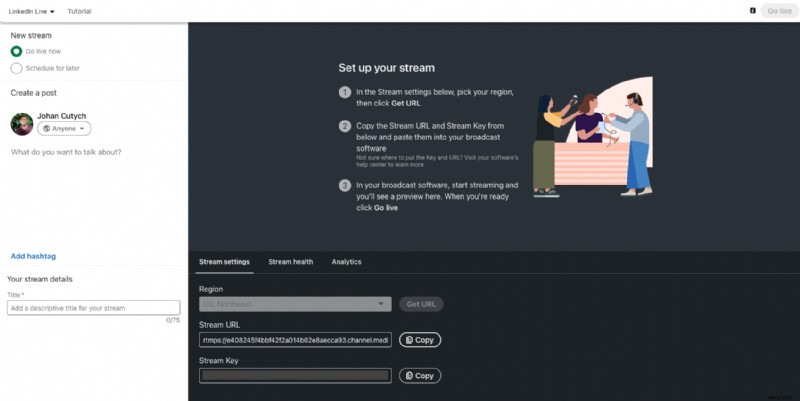
Task: Click the 'Your stream details' heading
Action: click(40, 279)
